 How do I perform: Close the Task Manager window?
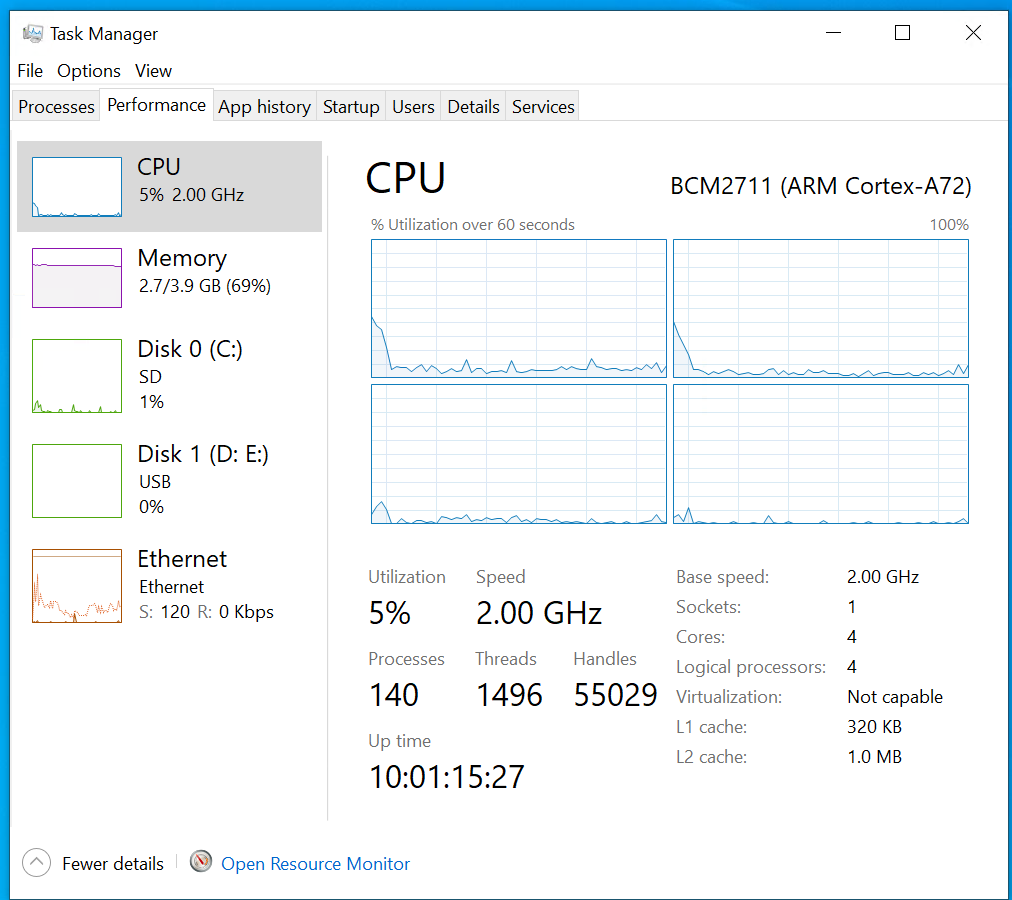(973, 32)
